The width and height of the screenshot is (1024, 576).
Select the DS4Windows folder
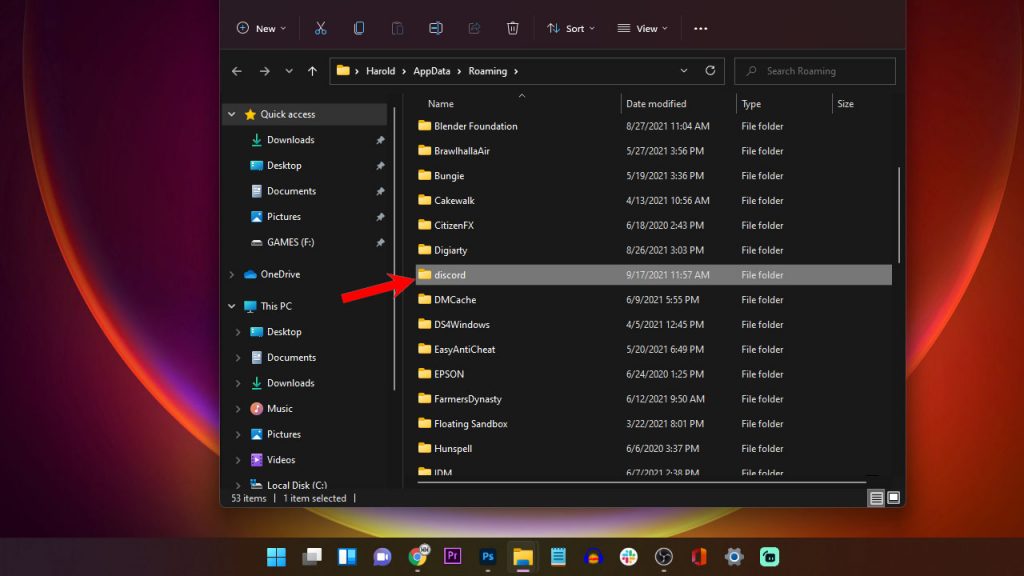(x=462, y=325)
